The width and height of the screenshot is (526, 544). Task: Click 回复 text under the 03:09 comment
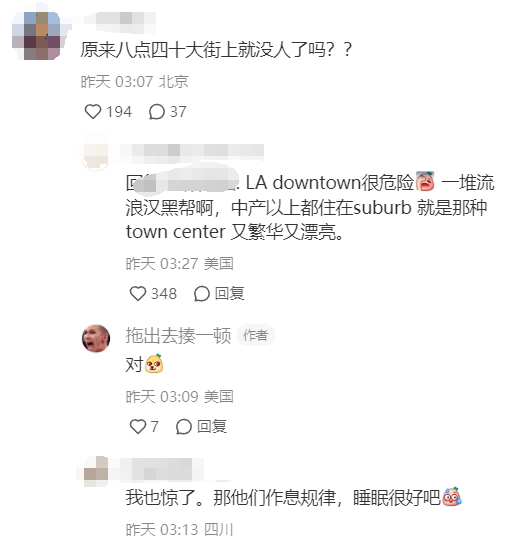212,426
